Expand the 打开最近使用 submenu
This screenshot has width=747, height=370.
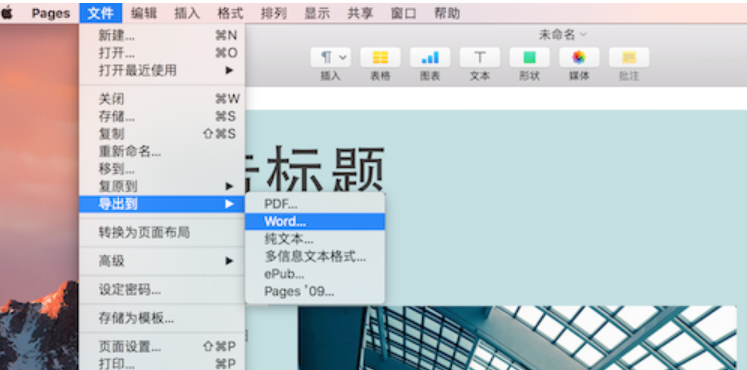[162, 70]
